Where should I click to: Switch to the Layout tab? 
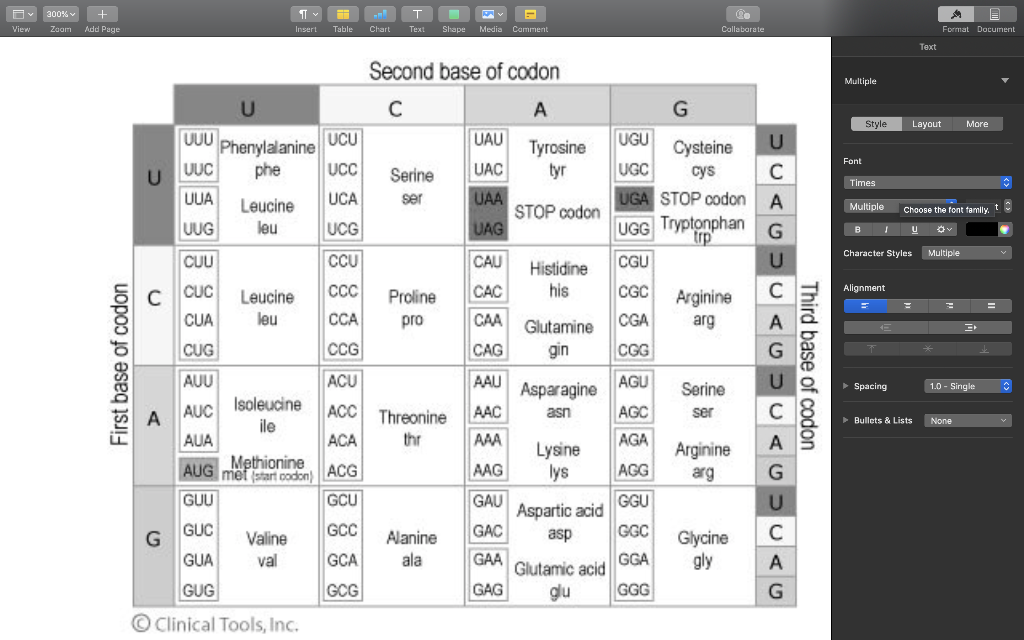926,123
